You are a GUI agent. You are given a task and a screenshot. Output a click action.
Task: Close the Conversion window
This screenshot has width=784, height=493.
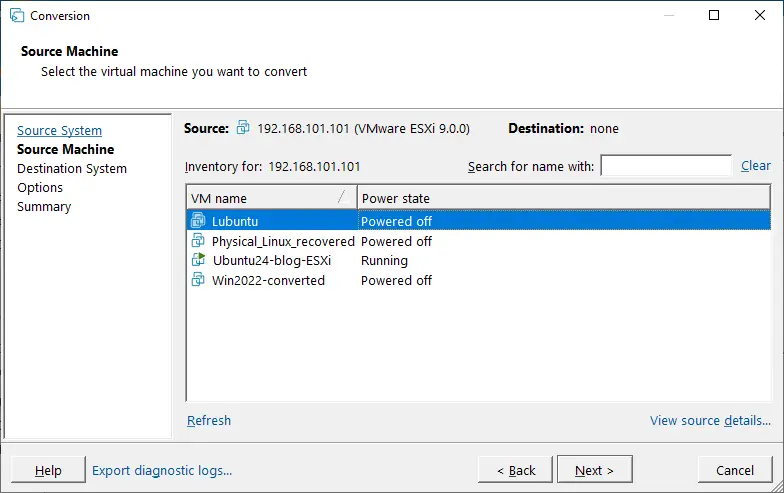pyautogui.click(x=760, y=15)
